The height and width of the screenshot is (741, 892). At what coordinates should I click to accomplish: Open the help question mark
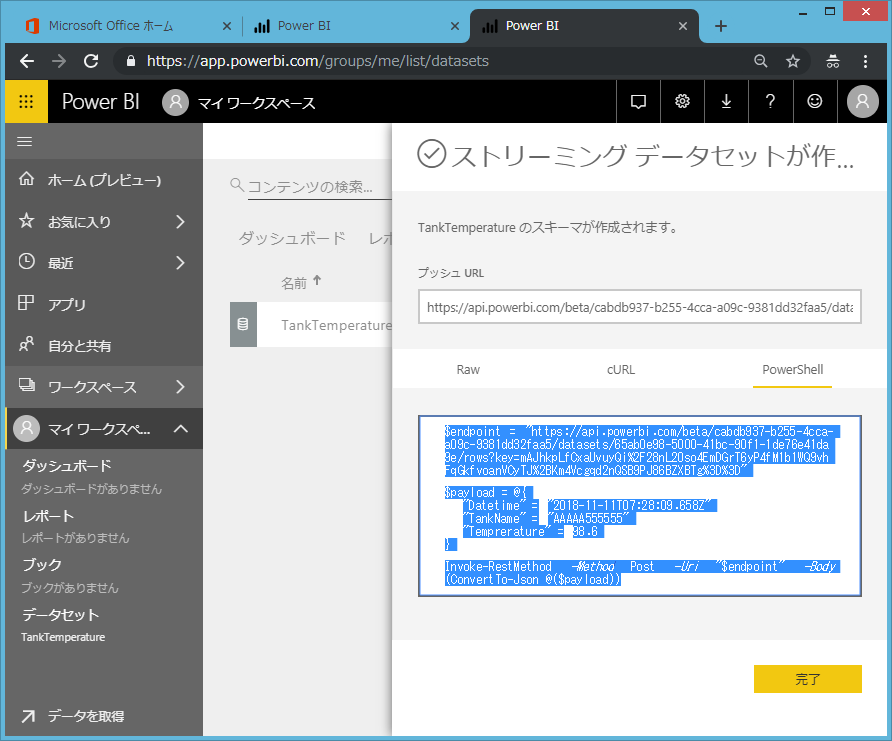[x=770, y=101]
